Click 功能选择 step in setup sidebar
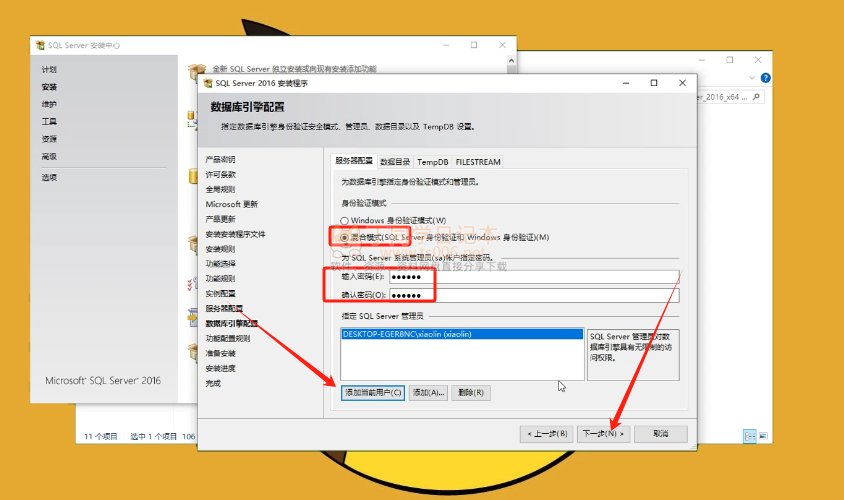The height and width of the screenshot is (500, 844). (220, 264)
